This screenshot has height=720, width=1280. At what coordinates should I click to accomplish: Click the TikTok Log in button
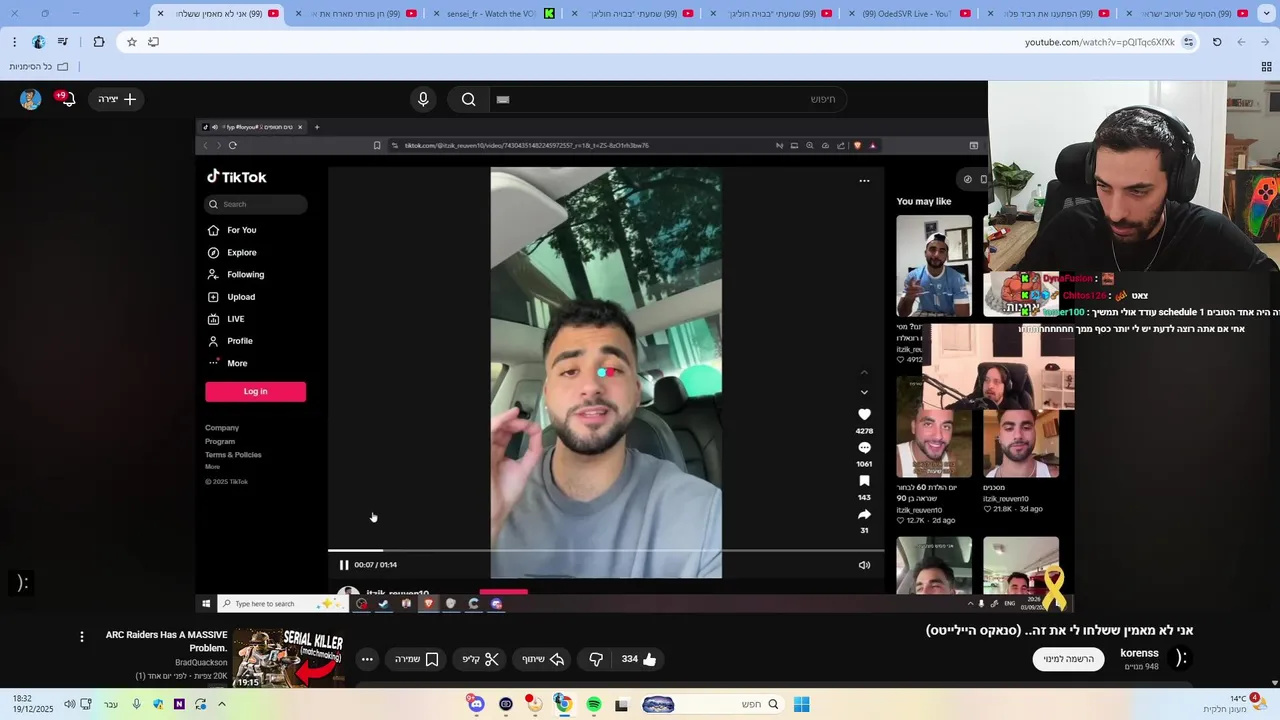coord(255,391)
